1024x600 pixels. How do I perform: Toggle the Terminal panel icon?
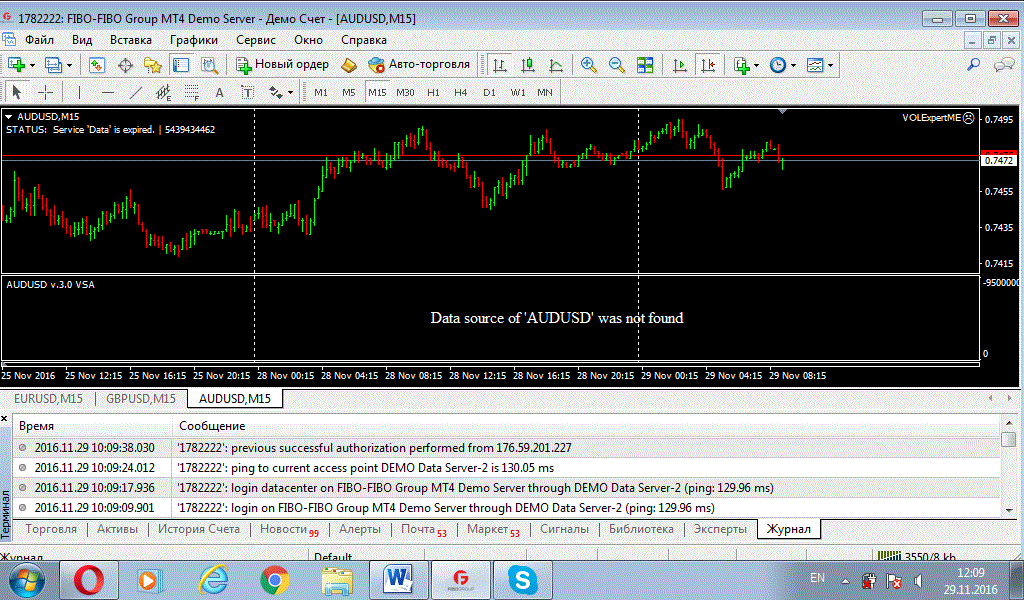pos(181,65)
